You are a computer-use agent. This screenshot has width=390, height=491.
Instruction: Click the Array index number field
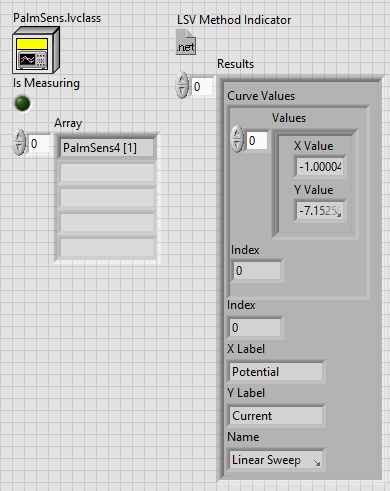(x=38, y=144)
